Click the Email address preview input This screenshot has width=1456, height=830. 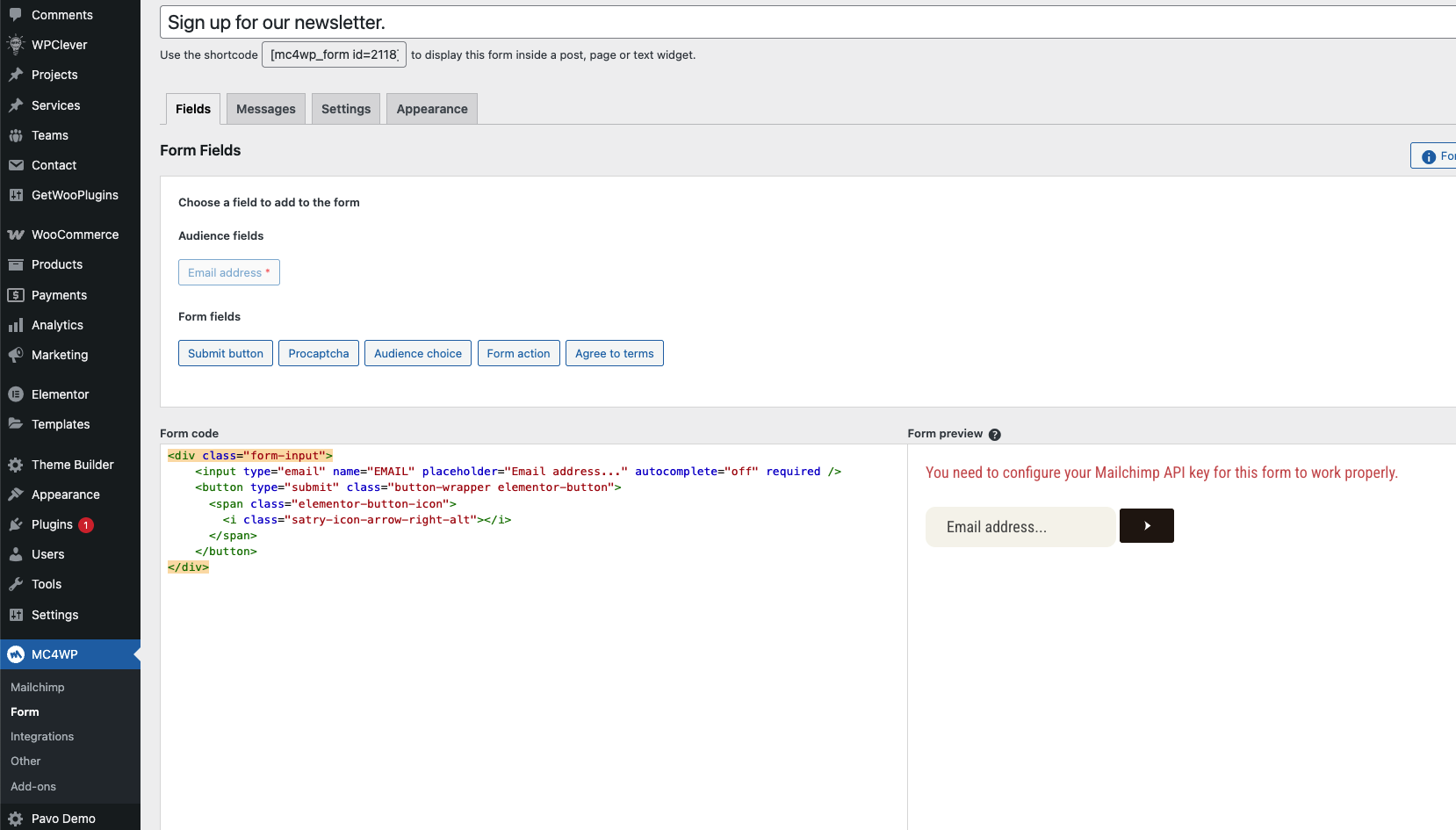[x=1020, y=527]
